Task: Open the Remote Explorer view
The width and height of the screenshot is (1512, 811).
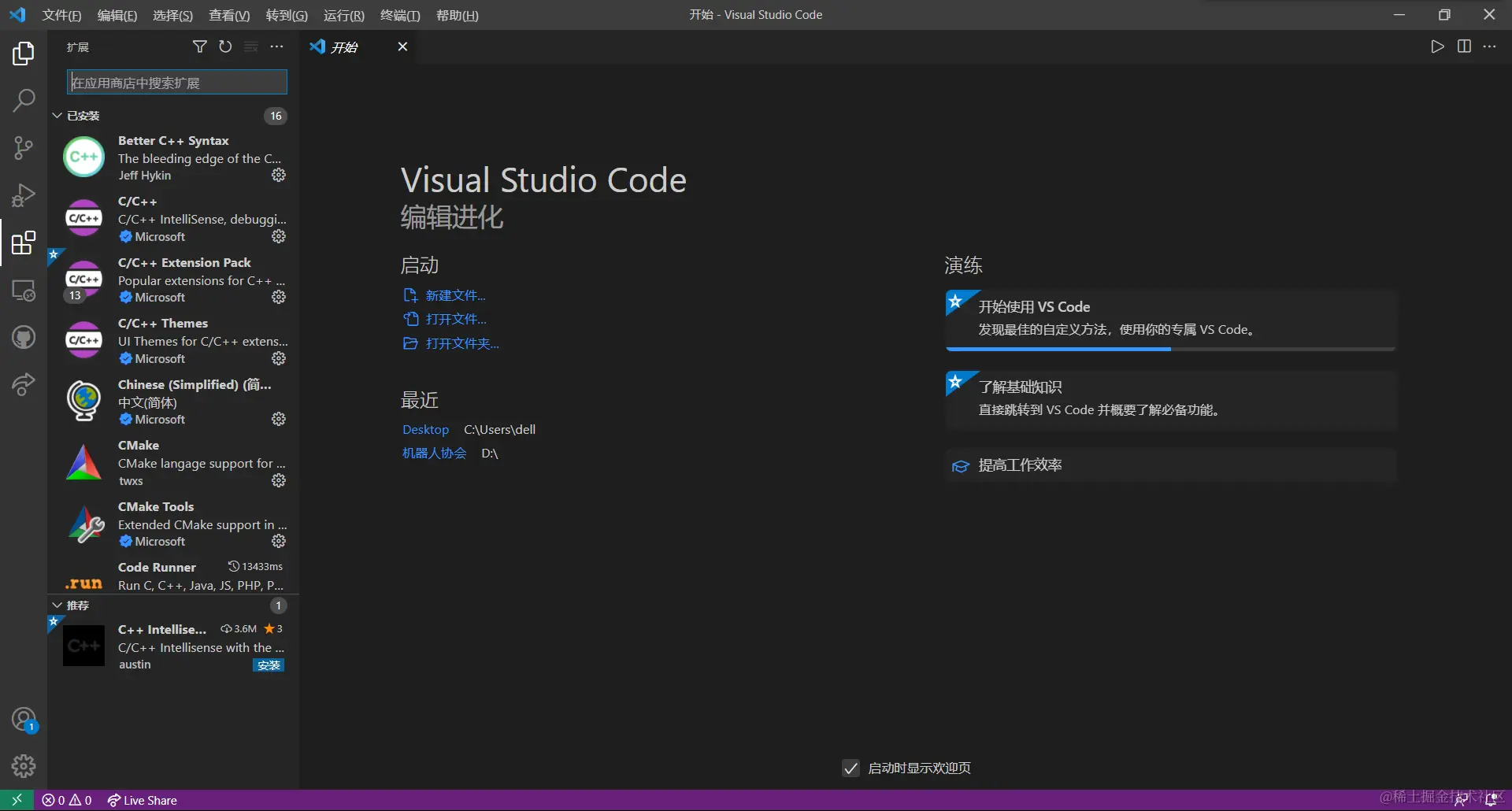Action: tap(24, 290)
